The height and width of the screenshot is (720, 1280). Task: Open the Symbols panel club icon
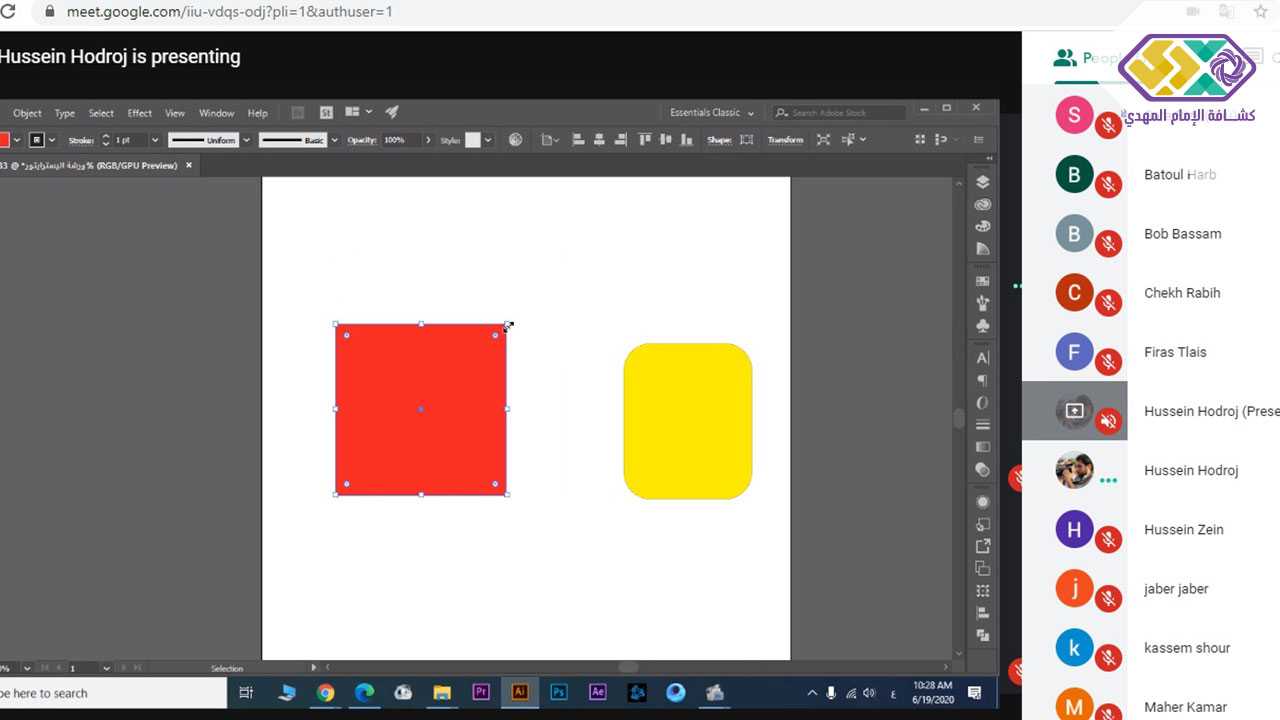pyautogui.click(x=982, y=326)
